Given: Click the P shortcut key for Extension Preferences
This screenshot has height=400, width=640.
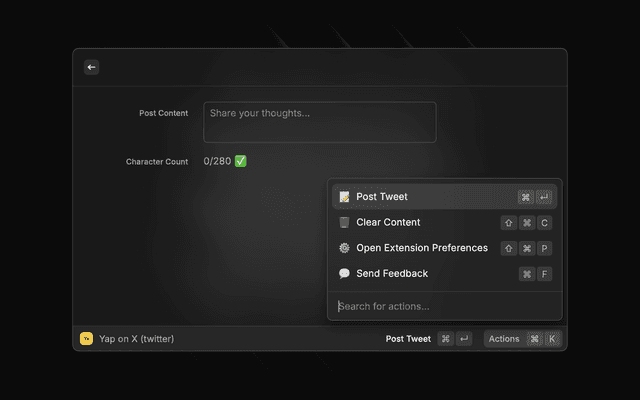Looking at the screenshot, I should [544, 248].
